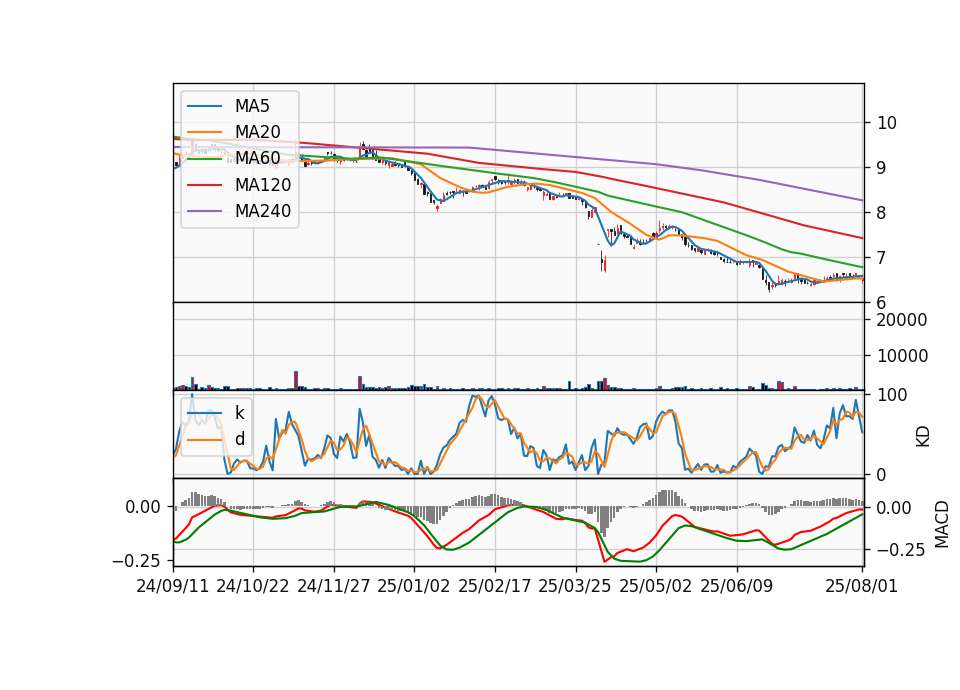Image resolution: width=960 pixels, height=690 pixels.
Task: Click the blue MA5 legend line sample
Action: pos(204,106)
